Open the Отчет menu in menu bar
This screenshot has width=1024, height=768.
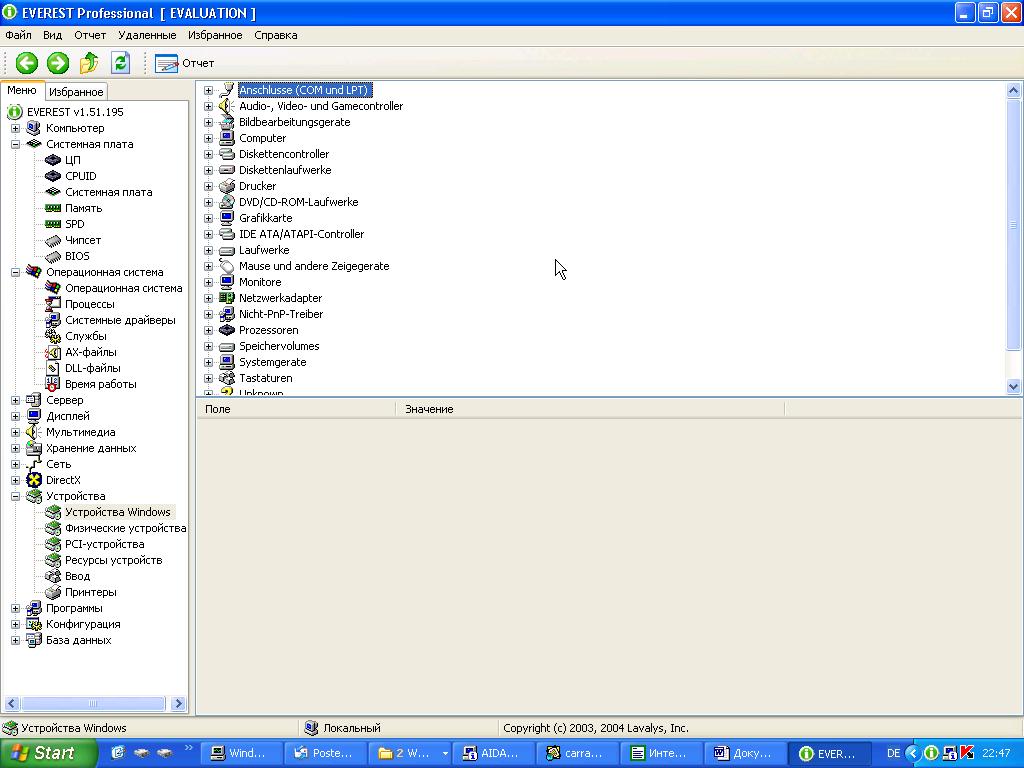click(90, 35)
